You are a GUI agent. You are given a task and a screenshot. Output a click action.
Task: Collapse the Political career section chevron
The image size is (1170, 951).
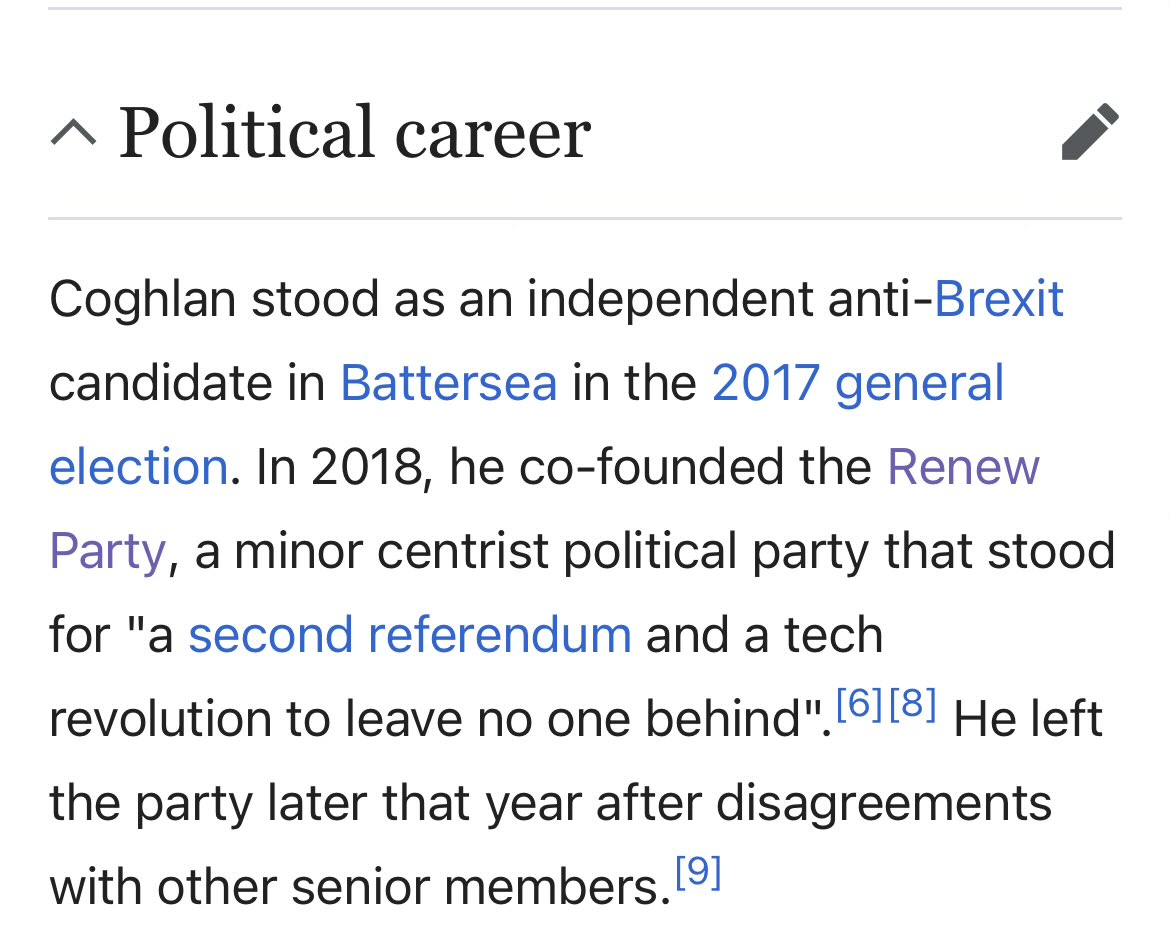(x=73, y=133)
